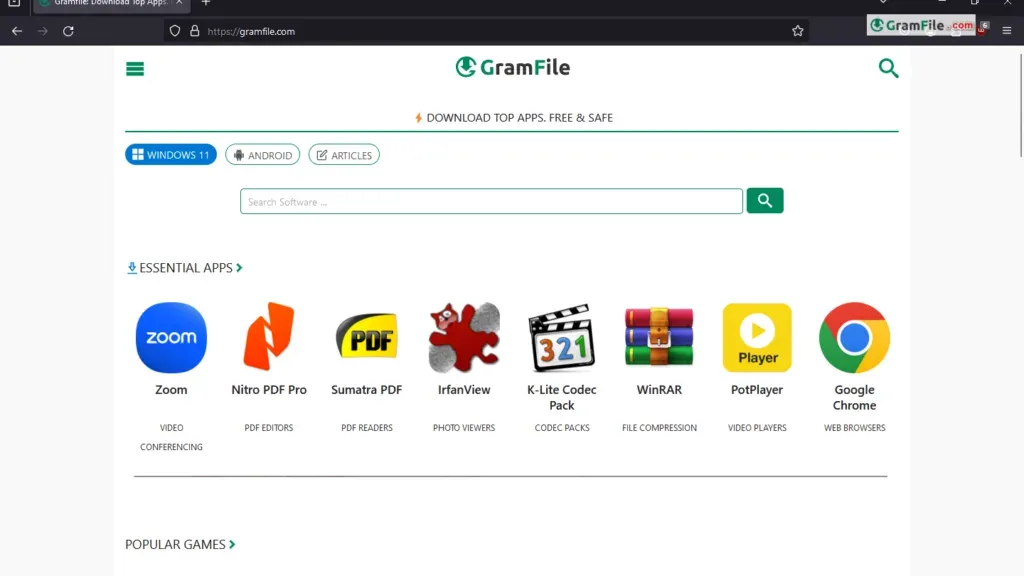Viewport: 1024px width, 576px height.
Task: Focus the Search Software input field
Action: (491, 202)
